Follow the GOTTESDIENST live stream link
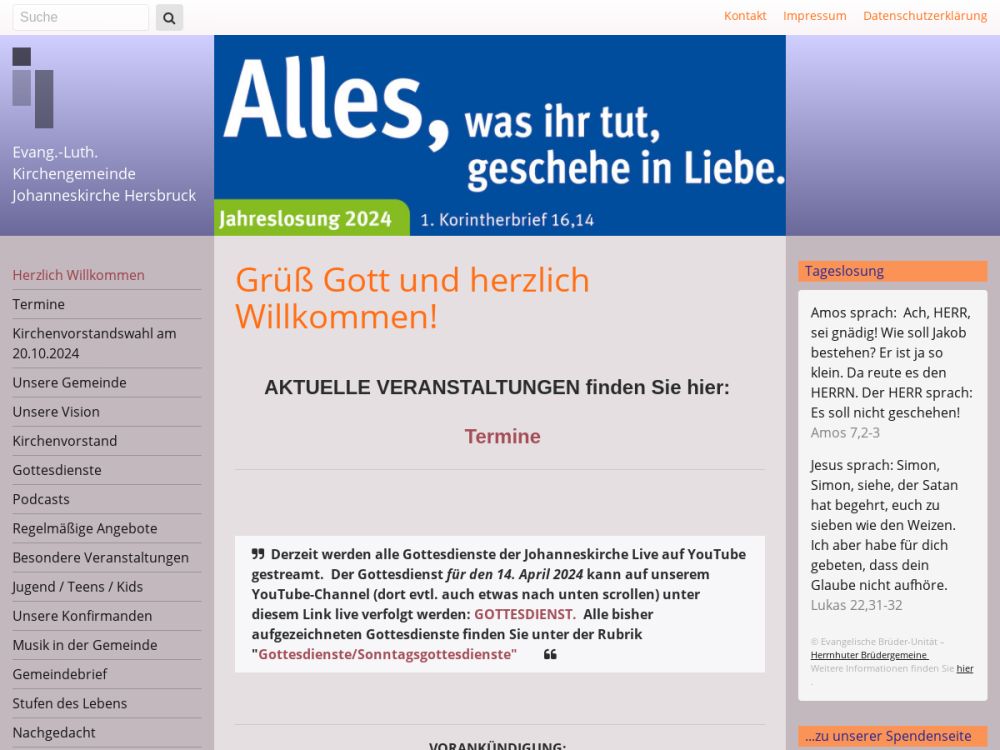Viewport: 1000px width, 750px height. (x=523, y=614)
